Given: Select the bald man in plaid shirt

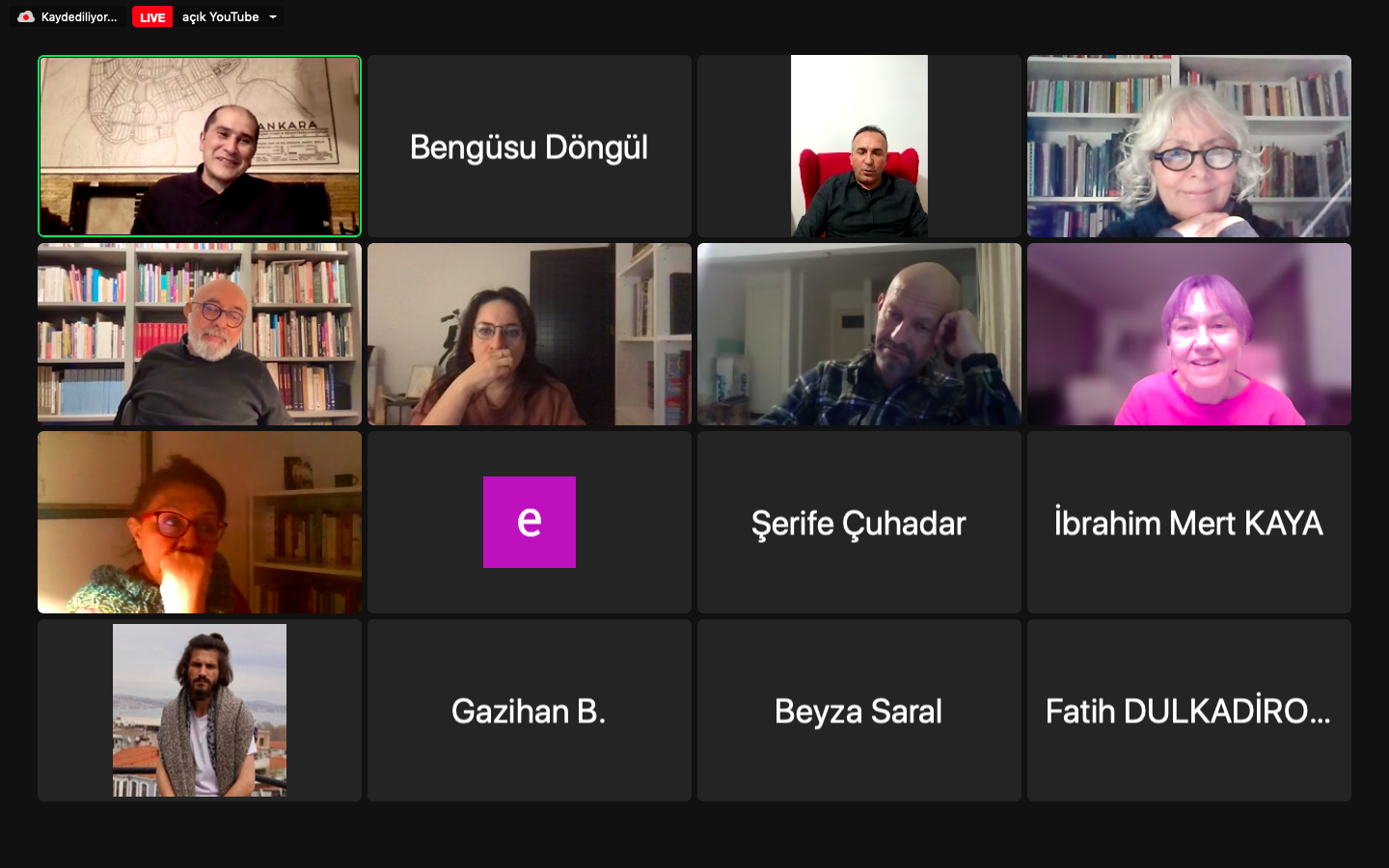Looking at the screenshot, I should click(859, 334).
